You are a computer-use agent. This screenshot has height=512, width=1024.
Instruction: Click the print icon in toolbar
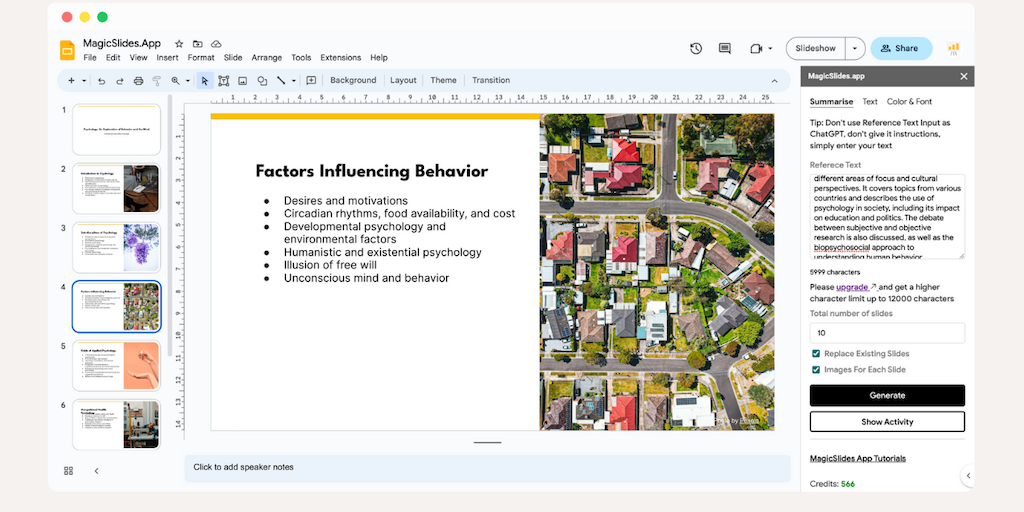click(138, 81)
